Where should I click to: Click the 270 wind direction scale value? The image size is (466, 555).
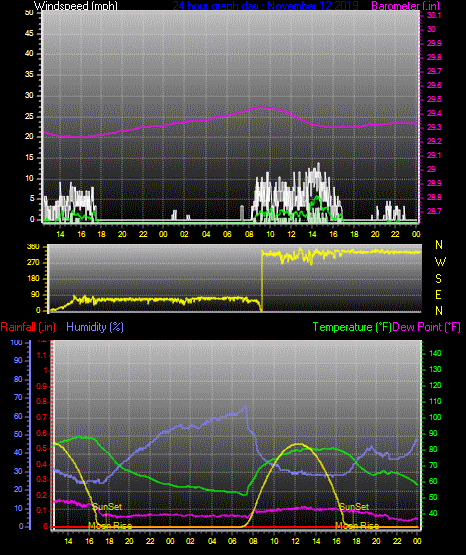33,263
